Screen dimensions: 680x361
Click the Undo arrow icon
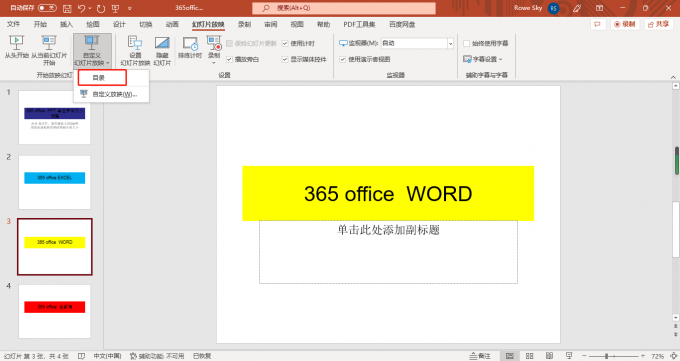tap(82, 8)
